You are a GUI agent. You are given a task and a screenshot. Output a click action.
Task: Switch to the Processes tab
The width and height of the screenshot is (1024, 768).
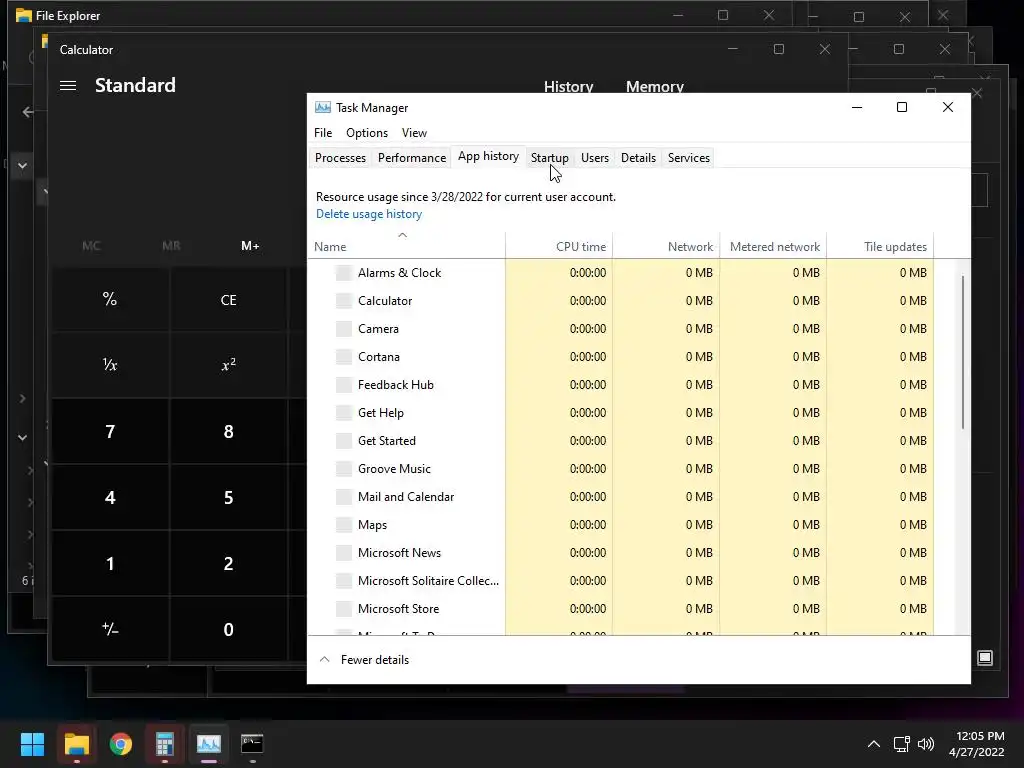click(340, 157)
